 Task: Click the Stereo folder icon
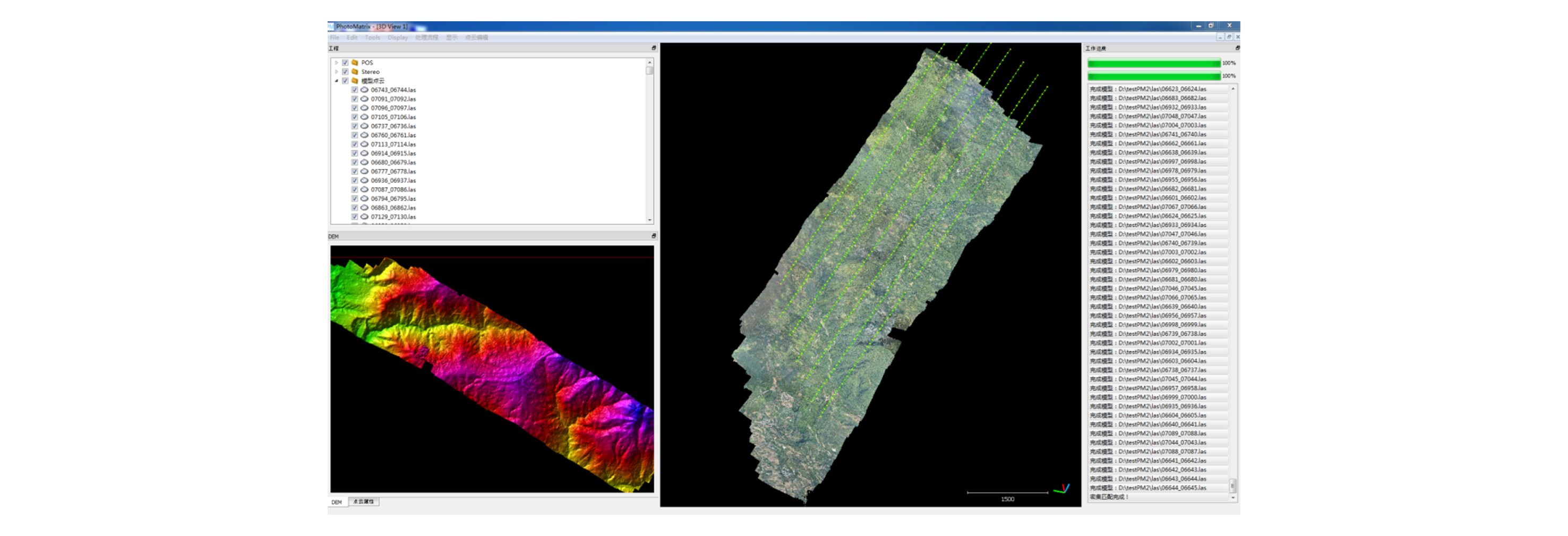[355, 71]
